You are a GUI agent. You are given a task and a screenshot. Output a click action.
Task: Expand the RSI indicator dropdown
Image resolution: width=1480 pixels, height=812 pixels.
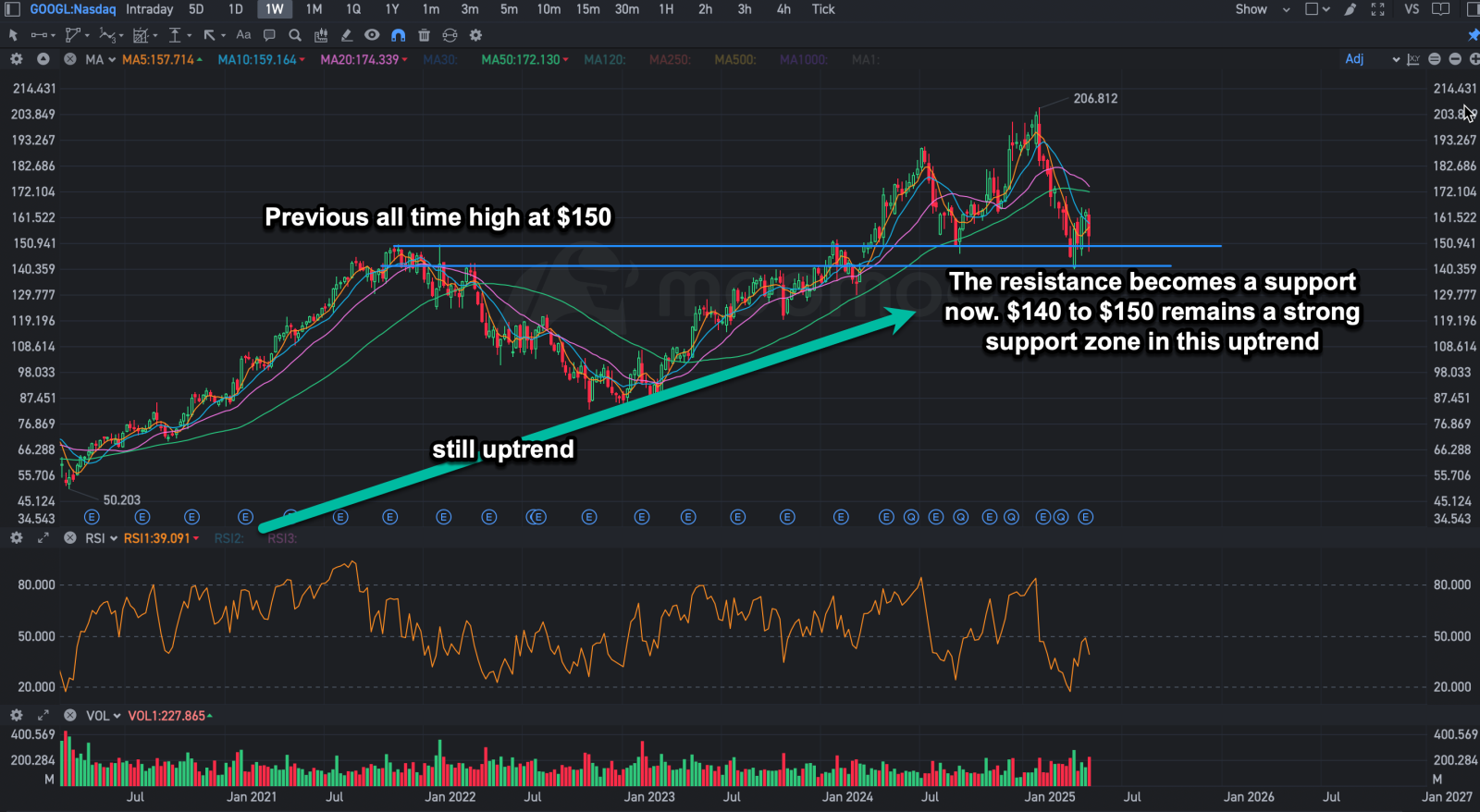point(101,538)
